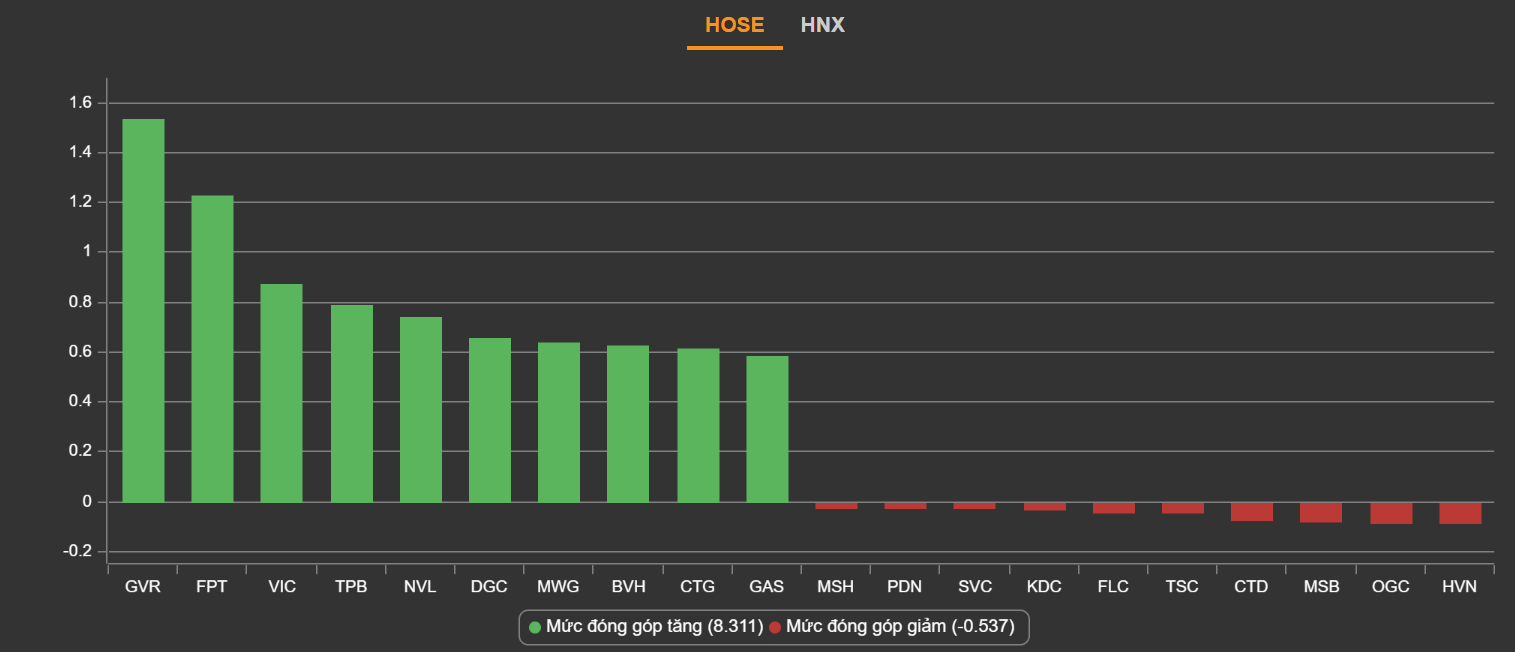Click the BVH axis label

tap(628, 587)
